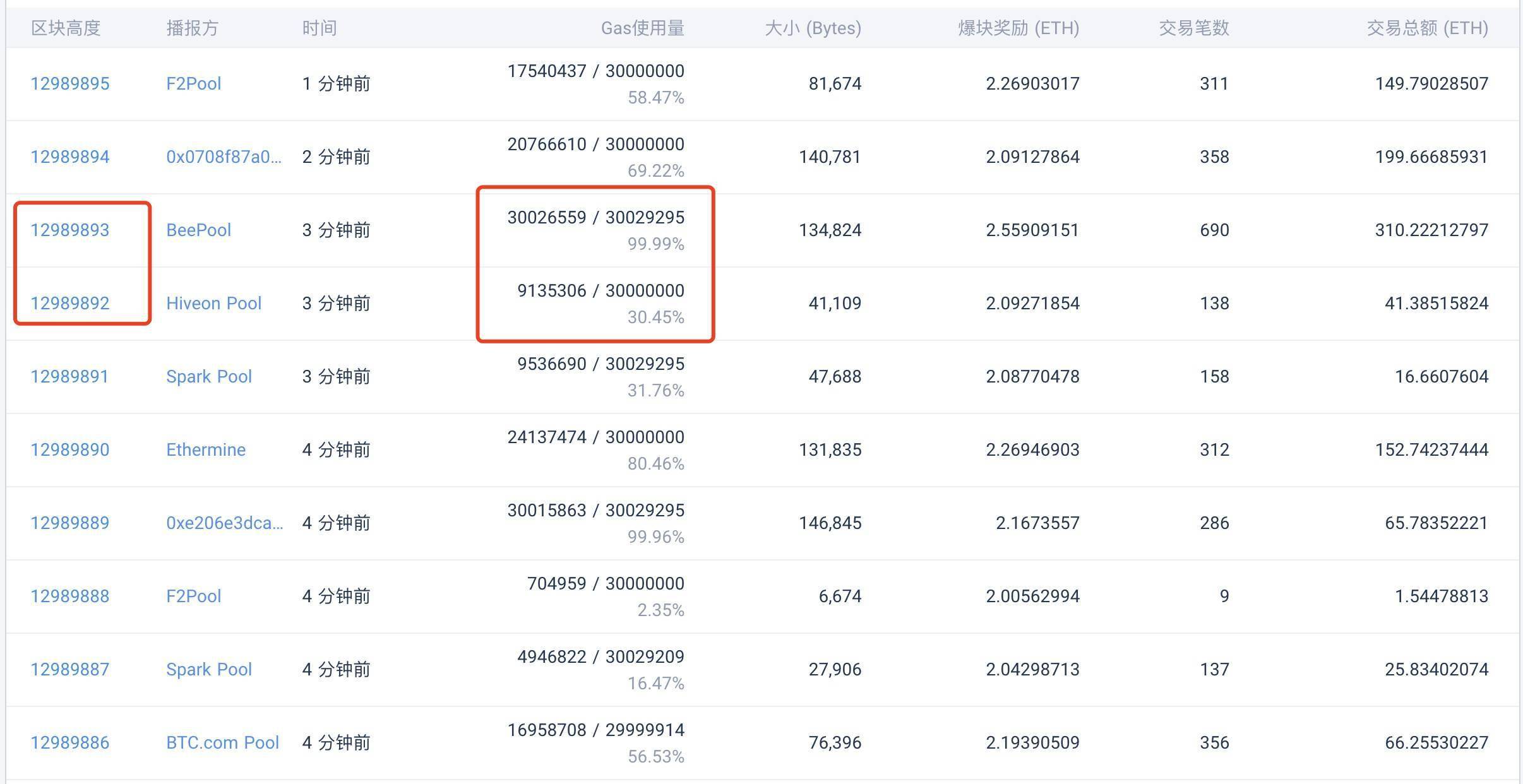The width and height of the screenshot is (1523, 784).
Task: Open F2Pool miner of block 12989895
Action: pyautogui.click(x=193, y=83)
